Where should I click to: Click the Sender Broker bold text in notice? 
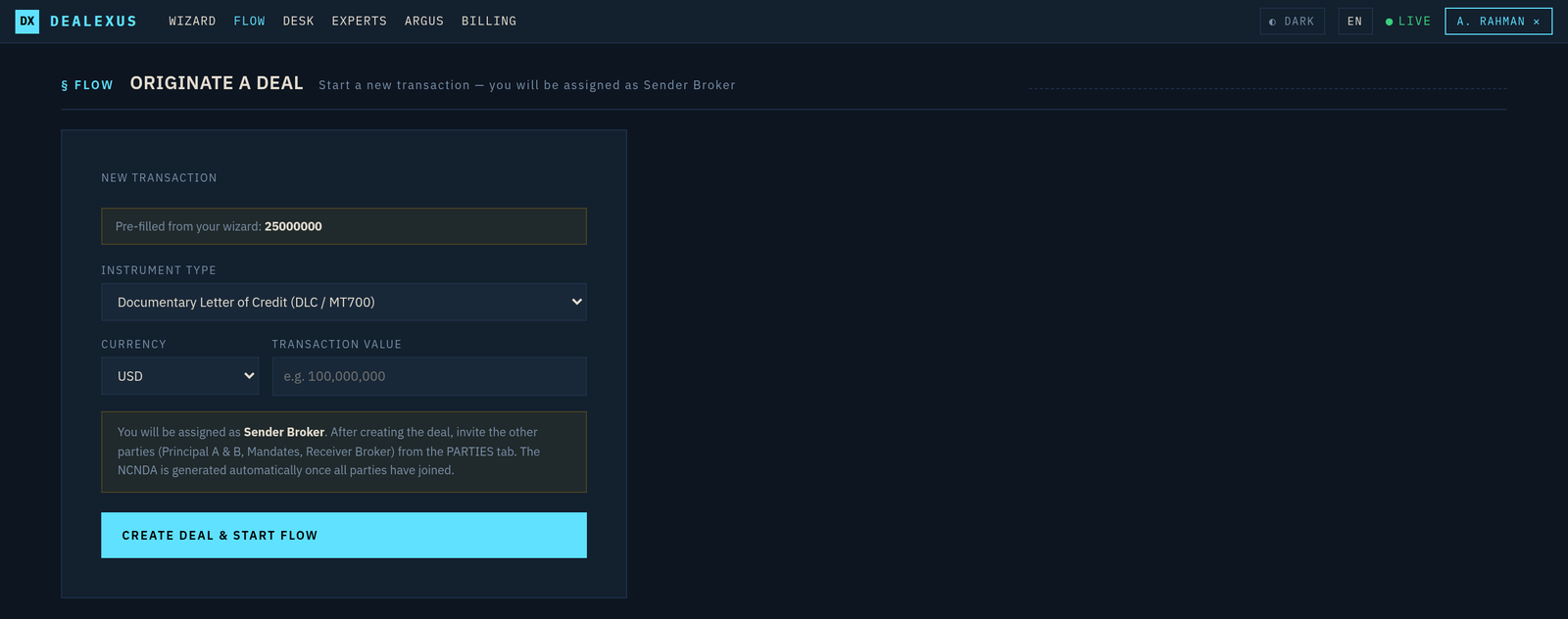click(x=284, y=432)
